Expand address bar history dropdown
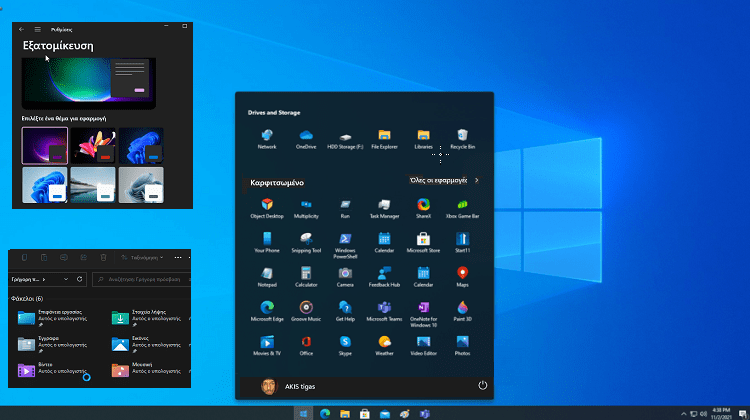 66,279
